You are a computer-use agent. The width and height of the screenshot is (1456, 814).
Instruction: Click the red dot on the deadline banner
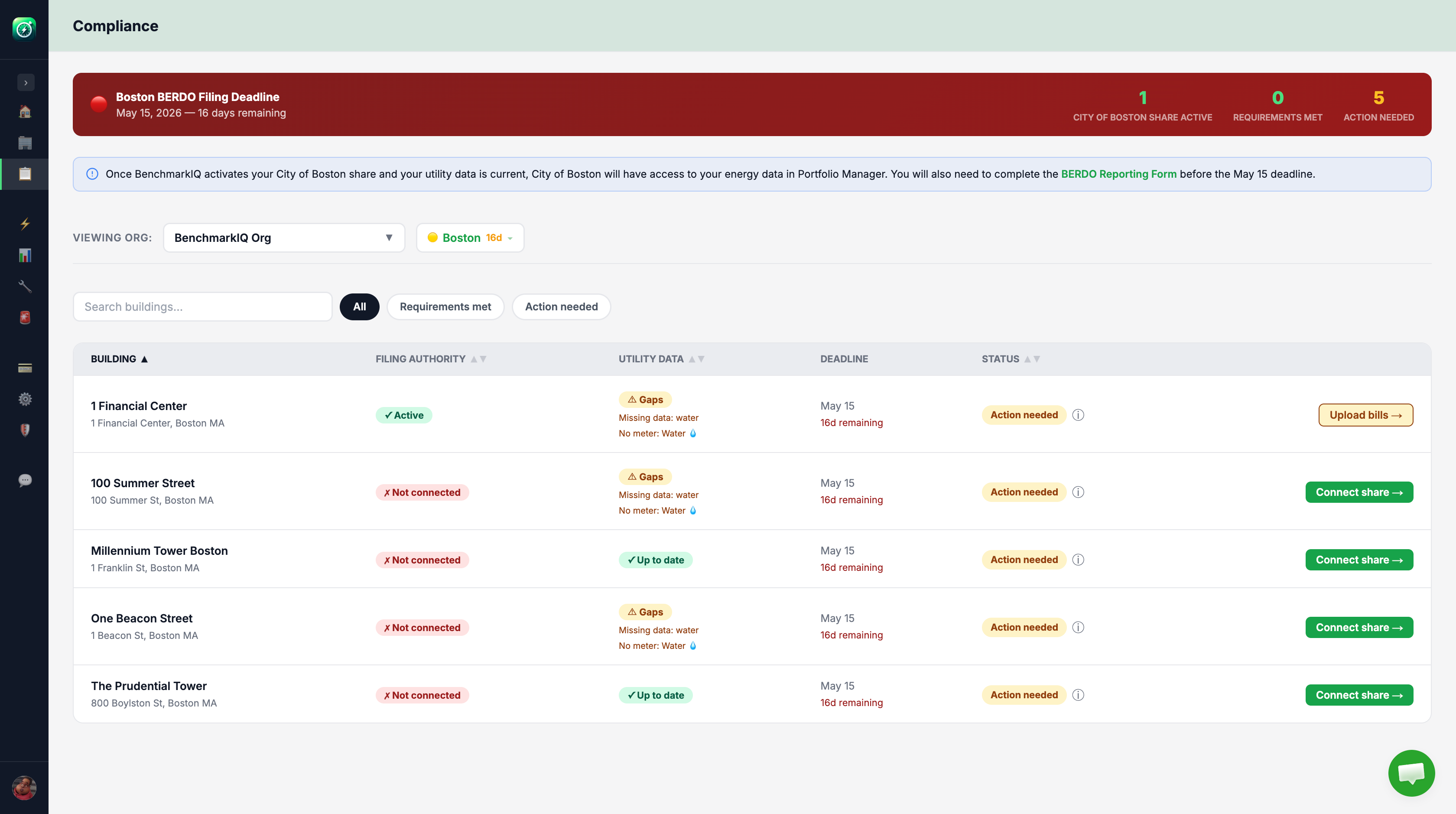[99, 104]
